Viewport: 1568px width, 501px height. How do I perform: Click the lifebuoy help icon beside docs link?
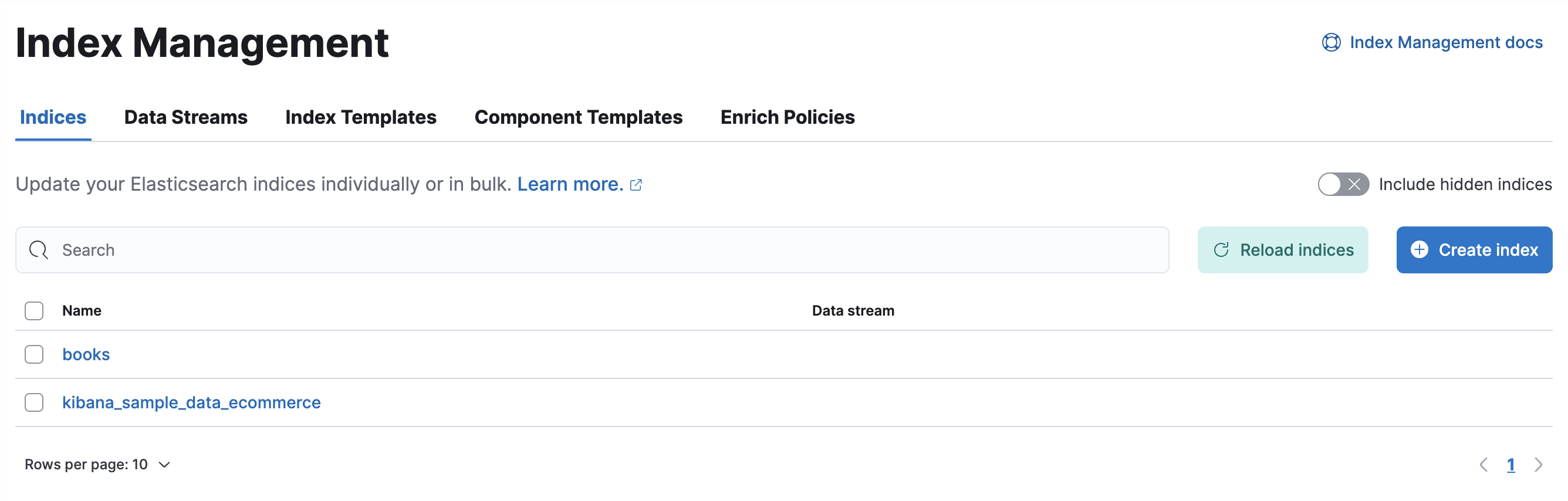[1330, 43]
